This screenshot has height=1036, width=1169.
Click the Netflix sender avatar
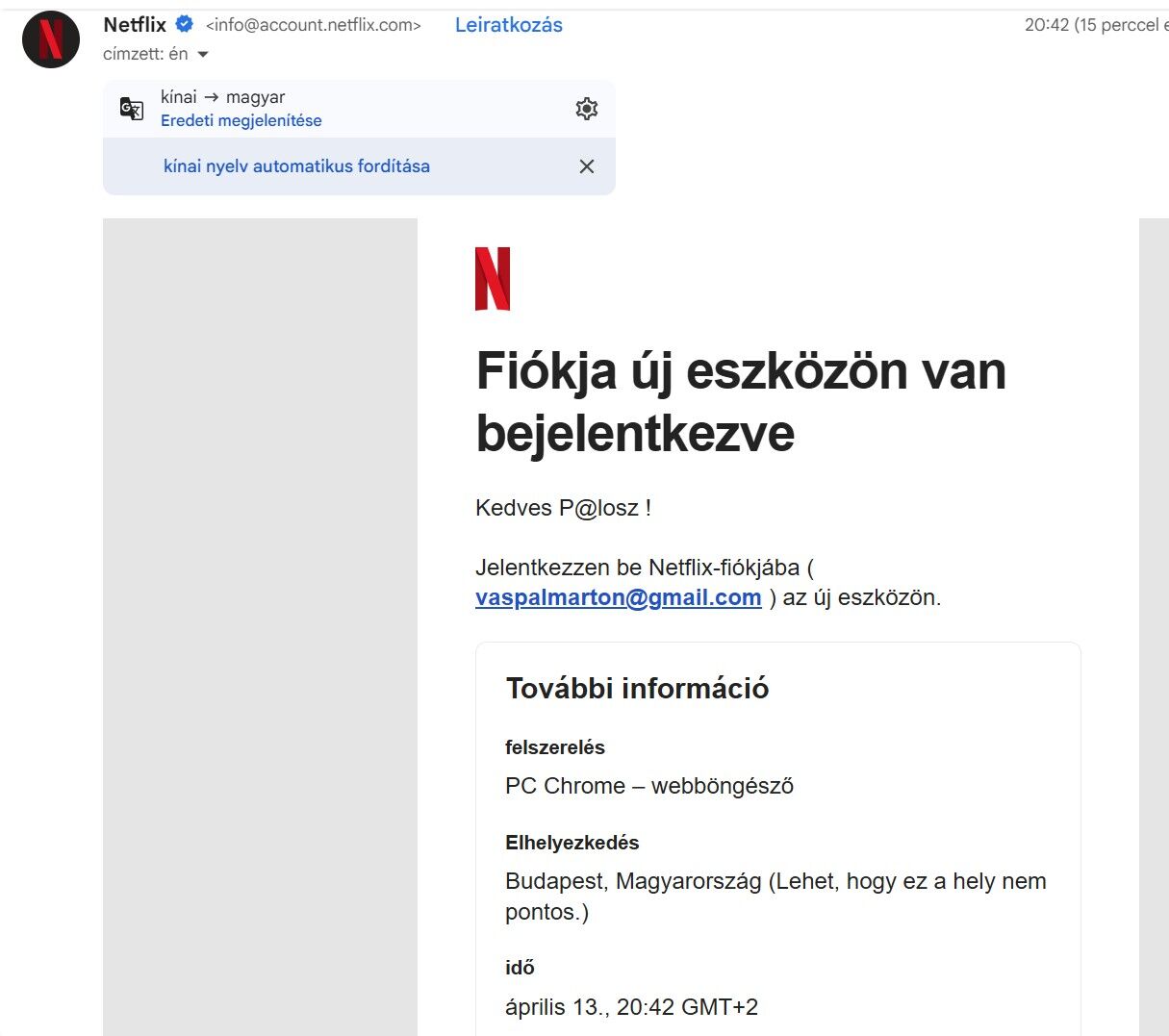[51, 39]
